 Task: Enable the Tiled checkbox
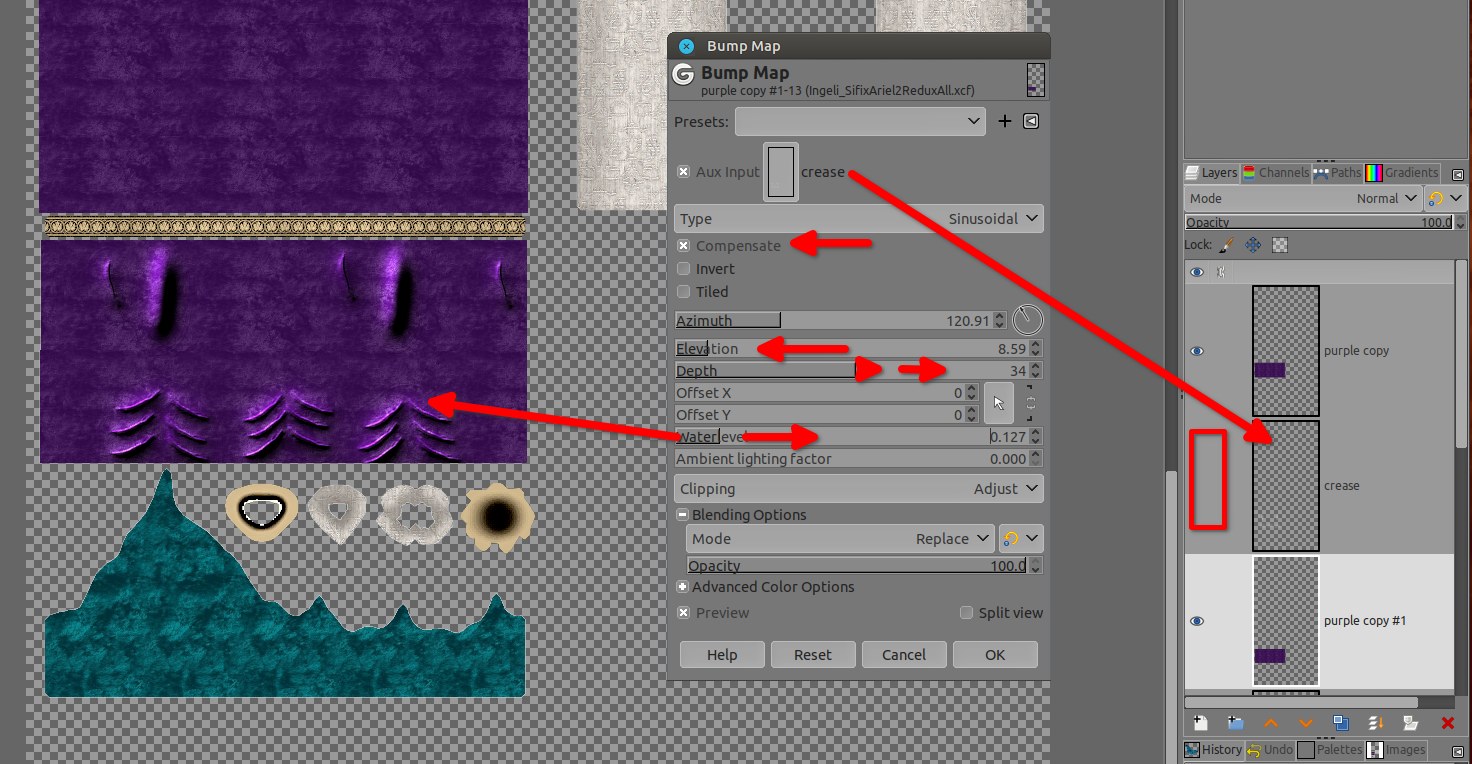click(684, 292)
